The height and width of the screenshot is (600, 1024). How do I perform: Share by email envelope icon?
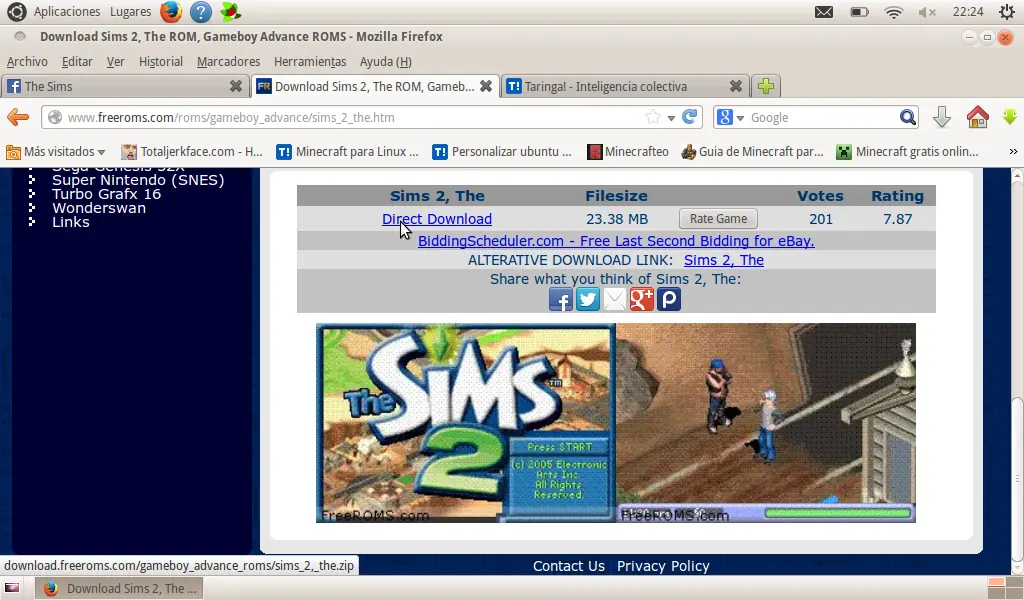[614, 300]
